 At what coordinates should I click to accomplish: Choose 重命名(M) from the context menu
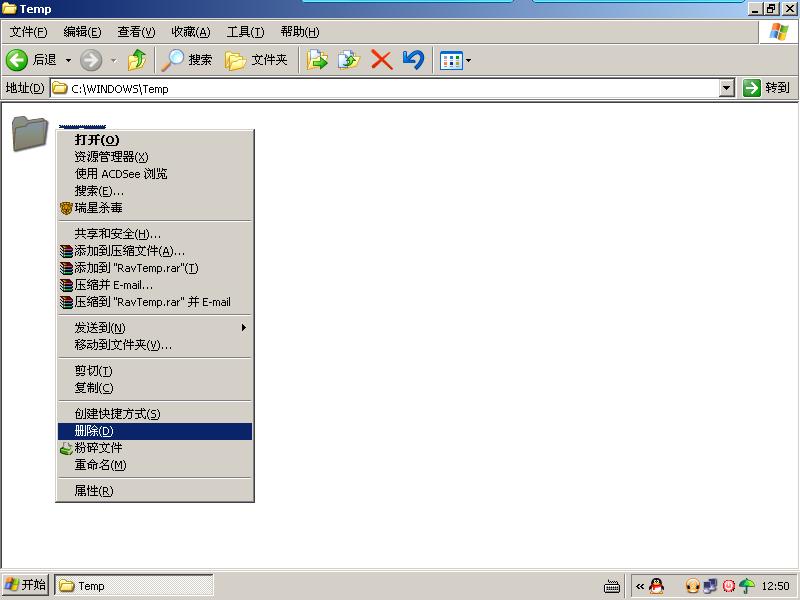point(100,465)
